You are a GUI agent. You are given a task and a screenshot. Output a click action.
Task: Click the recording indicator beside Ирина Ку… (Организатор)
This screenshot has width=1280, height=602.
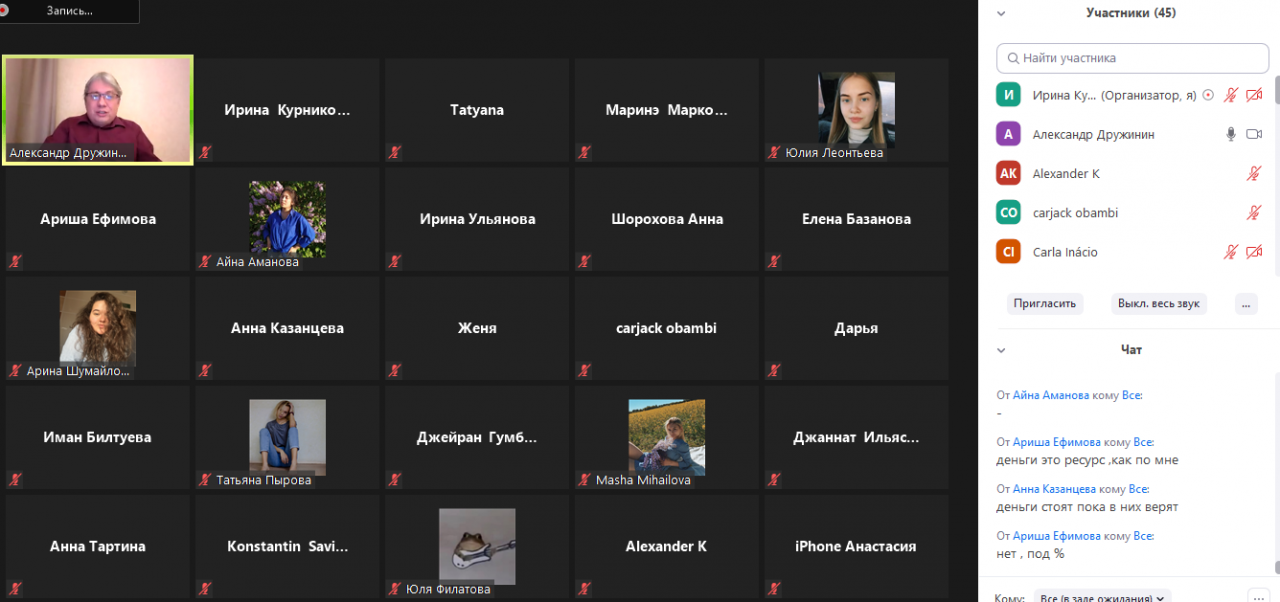[1208, 95]
